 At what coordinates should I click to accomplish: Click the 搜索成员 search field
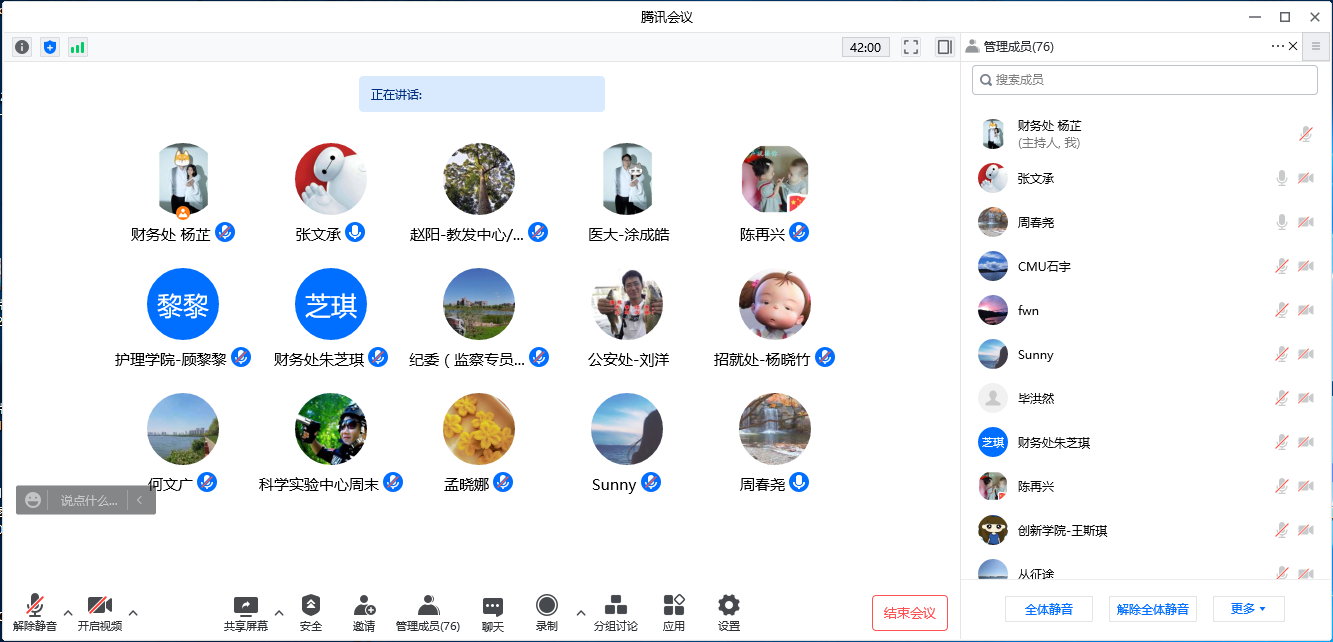pyautogui.click(x=1144, y=80)
